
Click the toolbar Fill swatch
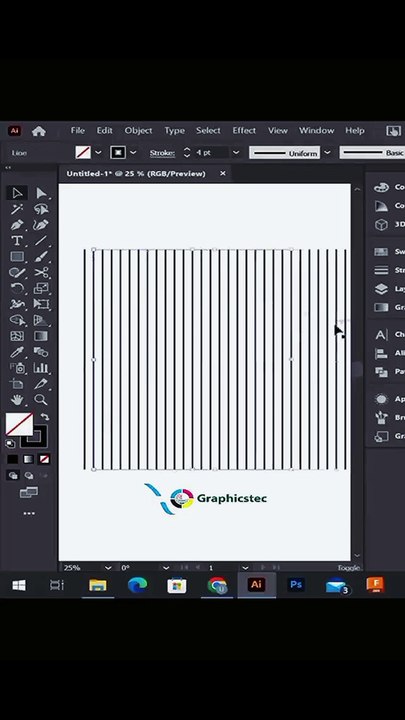(19, 424)
